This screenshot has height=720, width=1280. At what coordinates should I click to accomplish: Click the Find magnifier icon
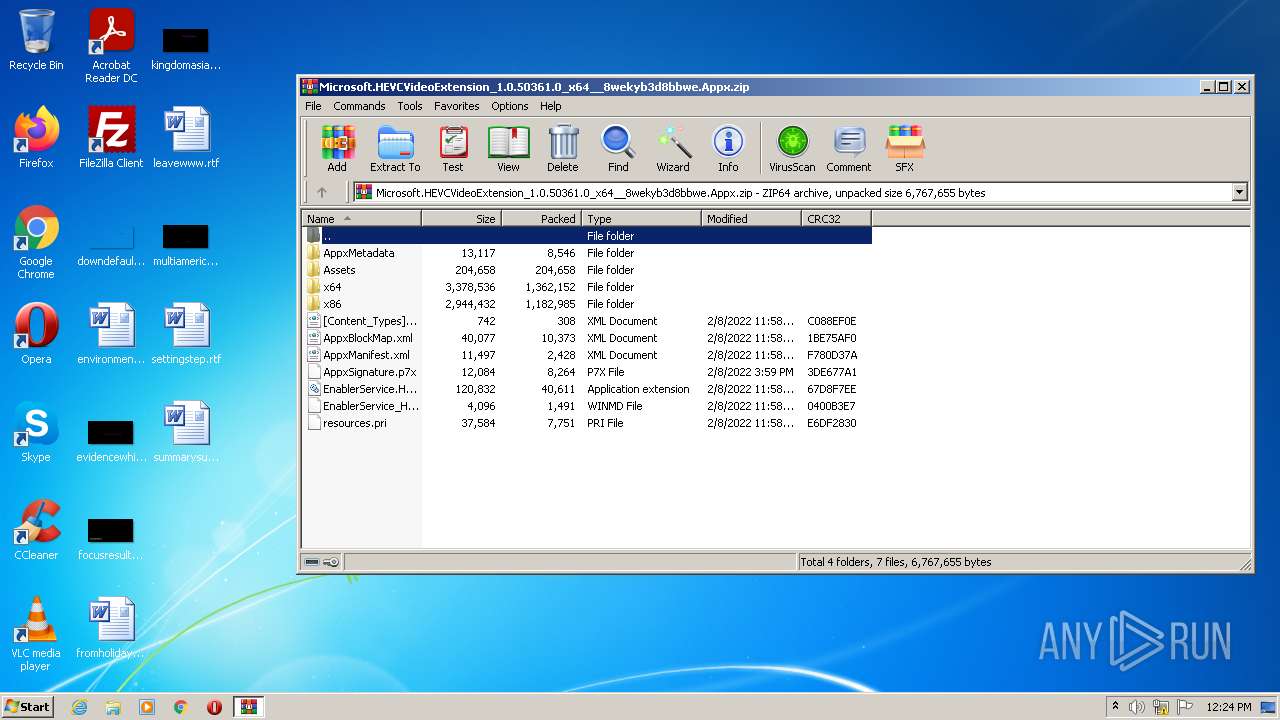coord(618,148)
